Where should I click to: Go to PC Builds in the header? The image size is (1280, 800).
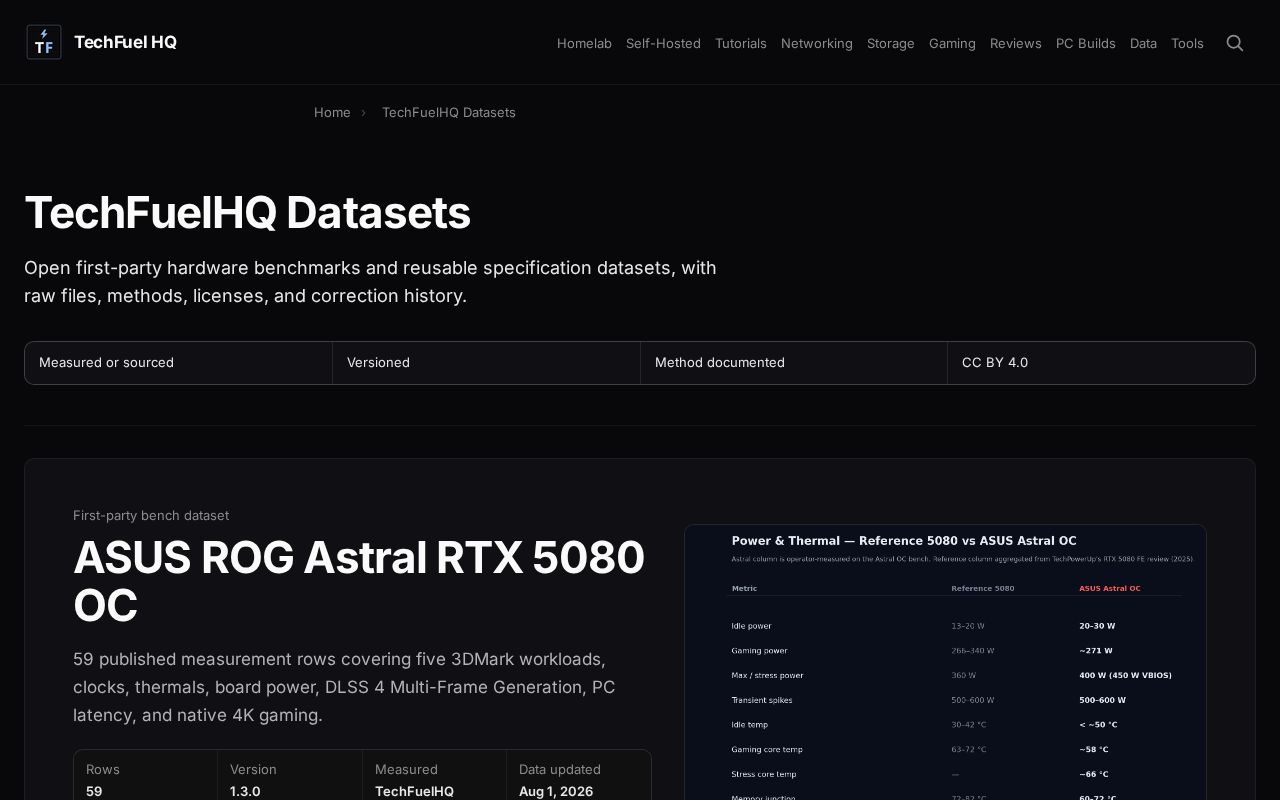pos(1086,43)
